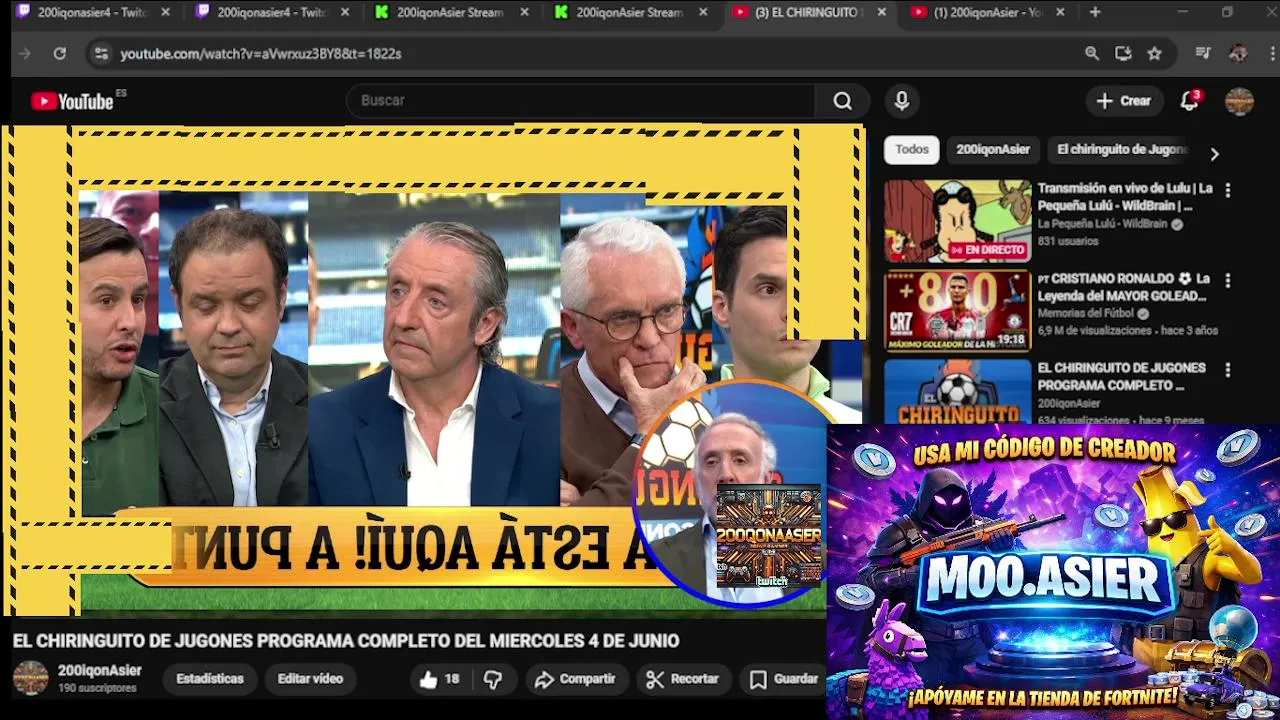Open title Transmisión en vivo de Lulu

[x=1125, y=197]
